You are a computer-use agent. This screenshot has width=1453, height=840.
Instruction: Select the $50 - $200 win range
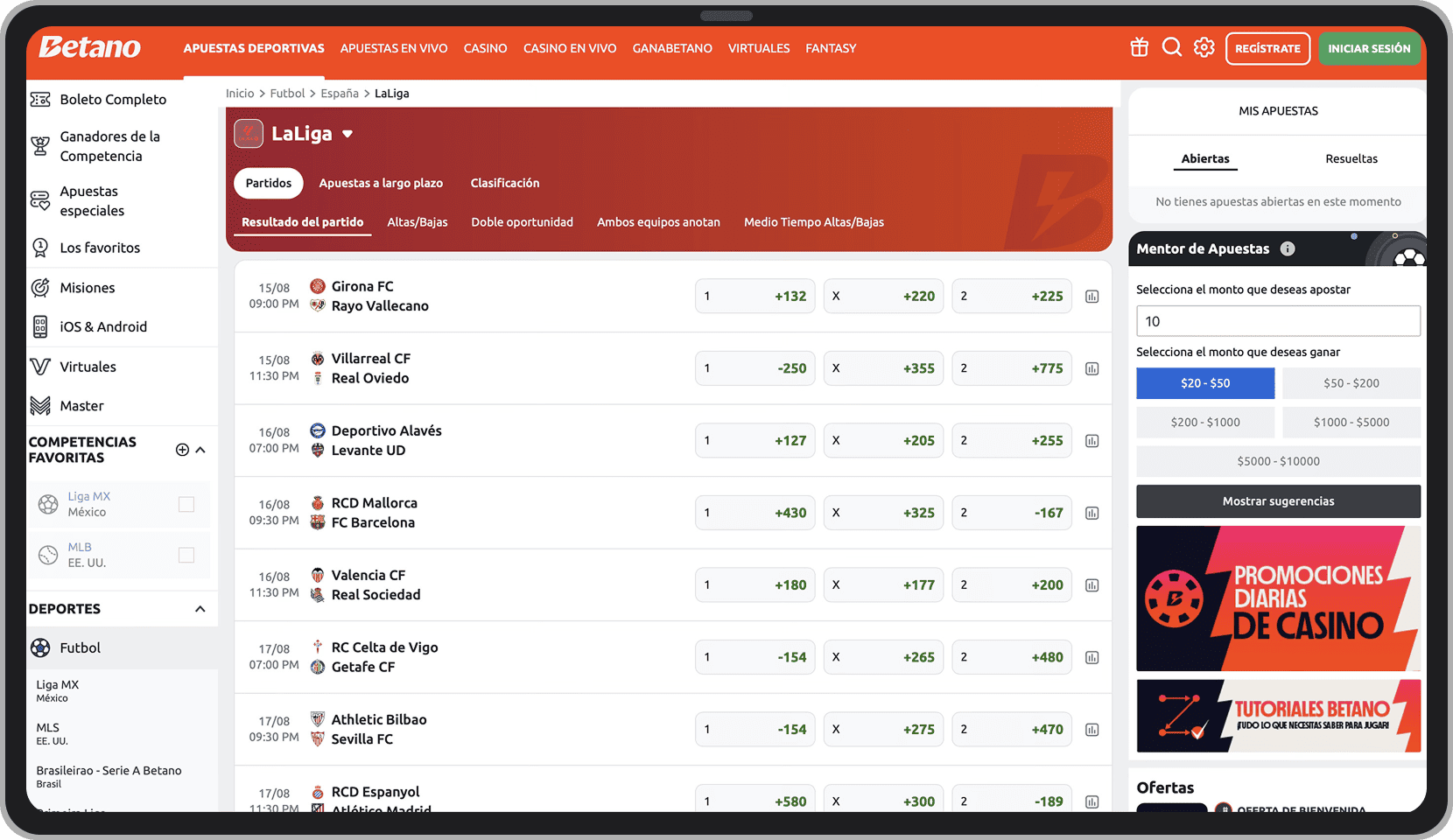1351,383
